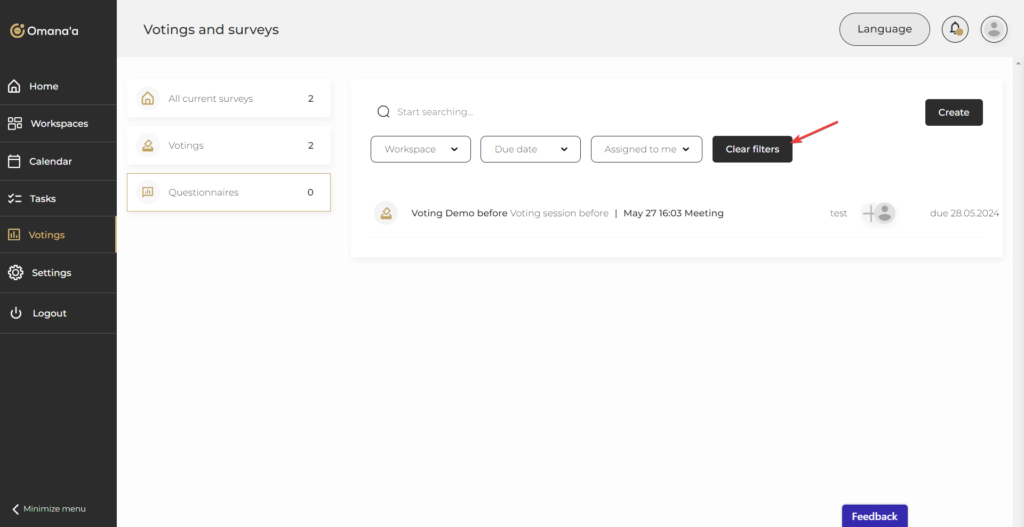Expand the Assigned to me dropdown
The width and height of the screenshot is (1024, 527).
pos(646,149)
